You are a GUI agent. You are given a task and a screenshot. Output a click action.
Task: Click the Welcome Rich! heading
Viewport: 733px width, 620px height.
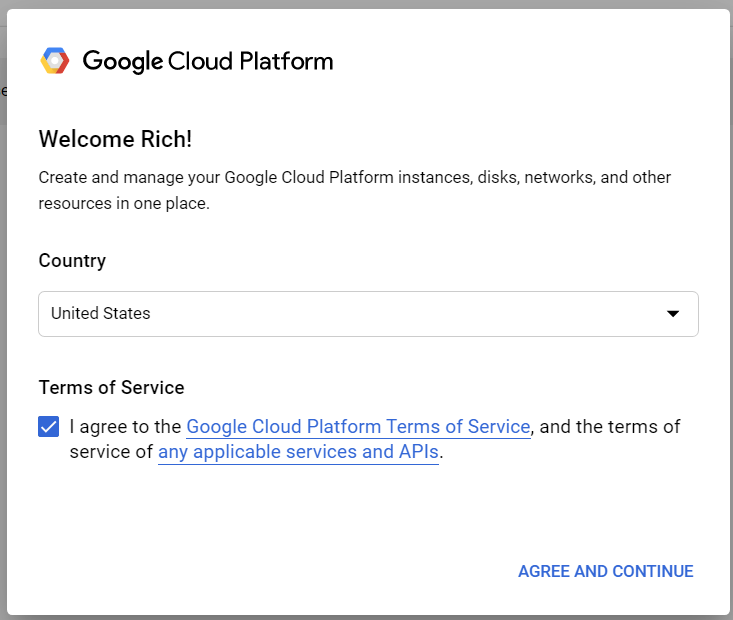(x=115, y=139)
